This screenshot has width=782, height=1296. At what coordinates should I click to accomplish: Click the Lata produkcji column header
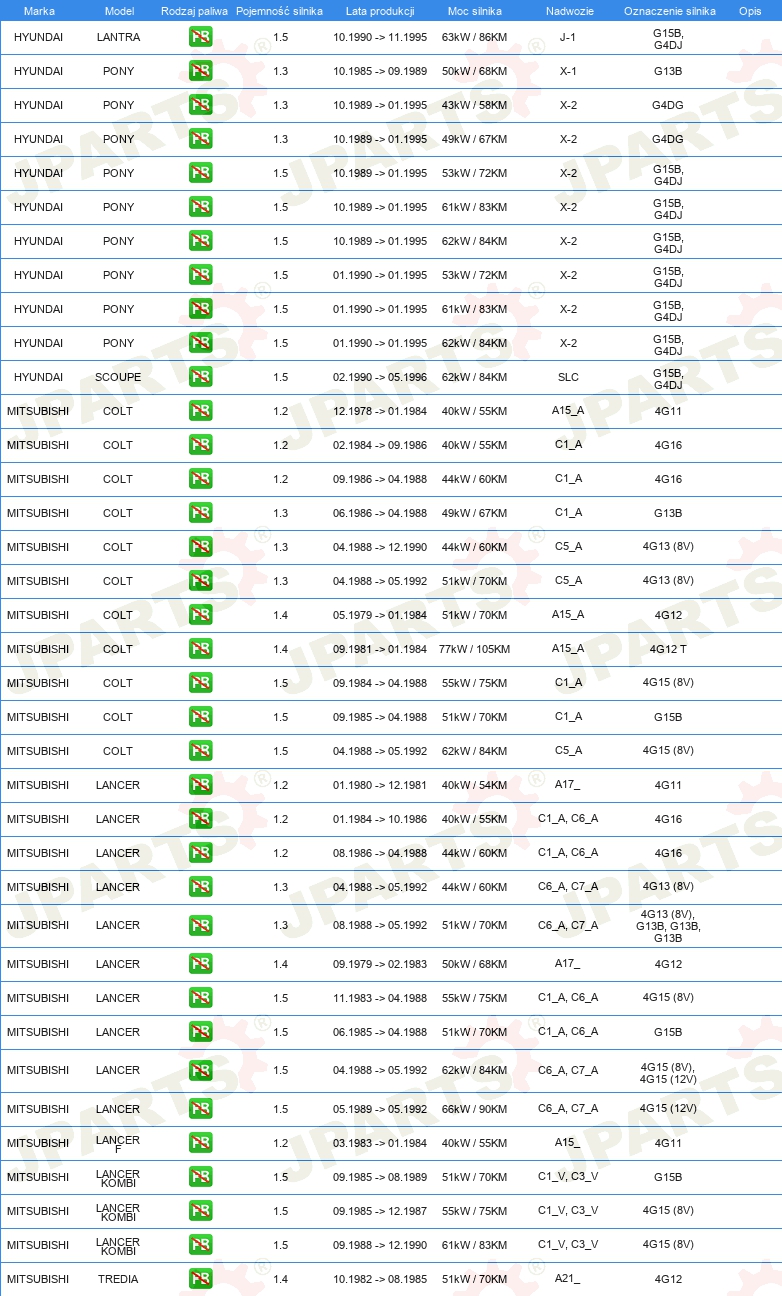coord(380,11)
